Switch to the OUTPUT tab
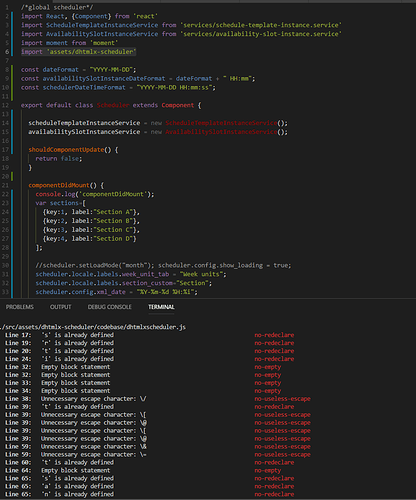This screenshot has height=500, width=416. point(61,307)
